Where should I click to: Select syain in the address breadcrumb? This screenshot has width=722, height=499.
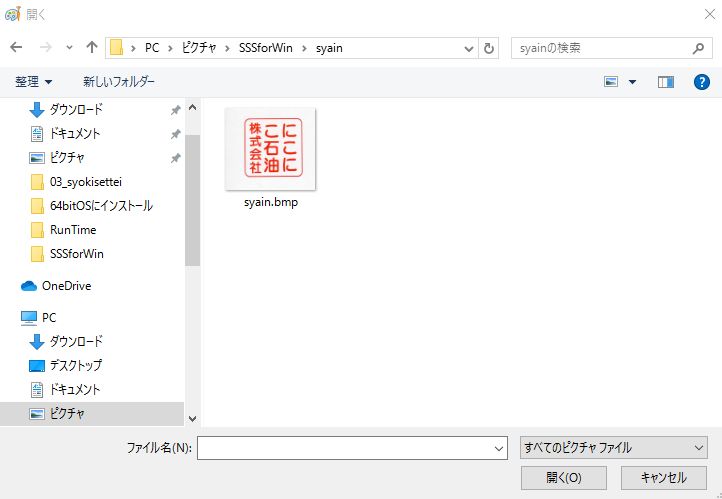[x=329, y=48]
